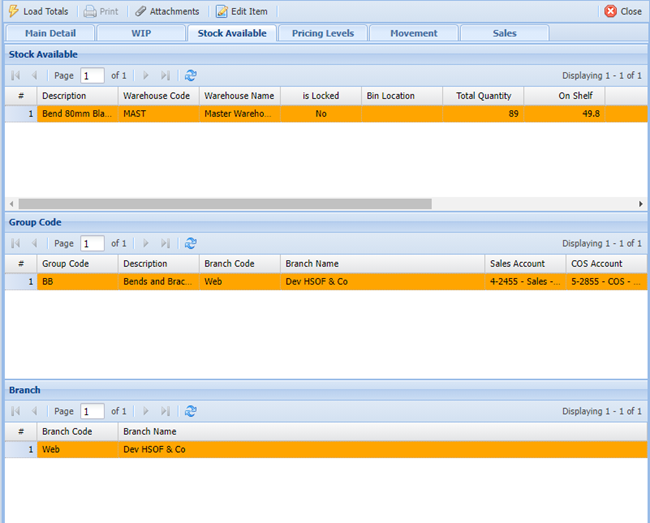Open the Pricing Levels tab
Screen dimensions: 650x523
pyautogui.click(x=322, y=33)
